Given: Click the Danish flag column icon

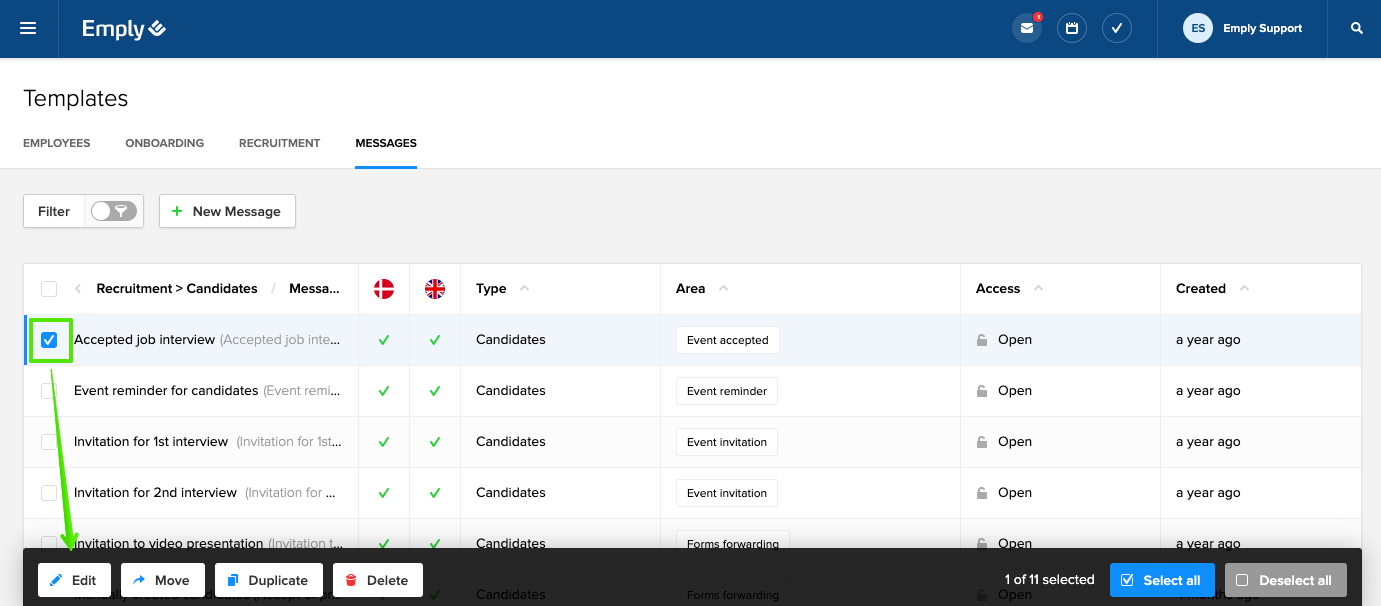Looking at the screenshot, I should click(x=384, y=289).
